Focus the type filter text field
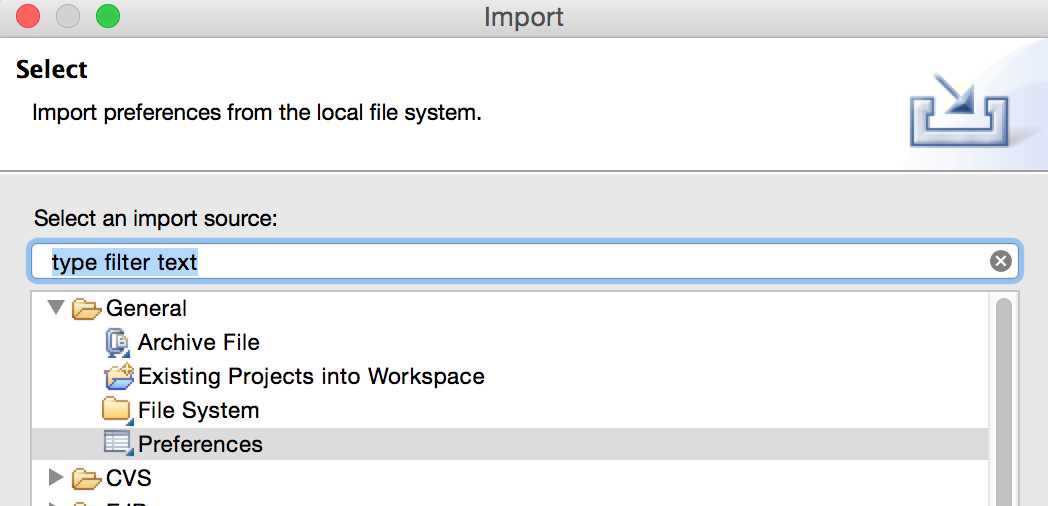The image size is (1048, 506). click(523, 261)
